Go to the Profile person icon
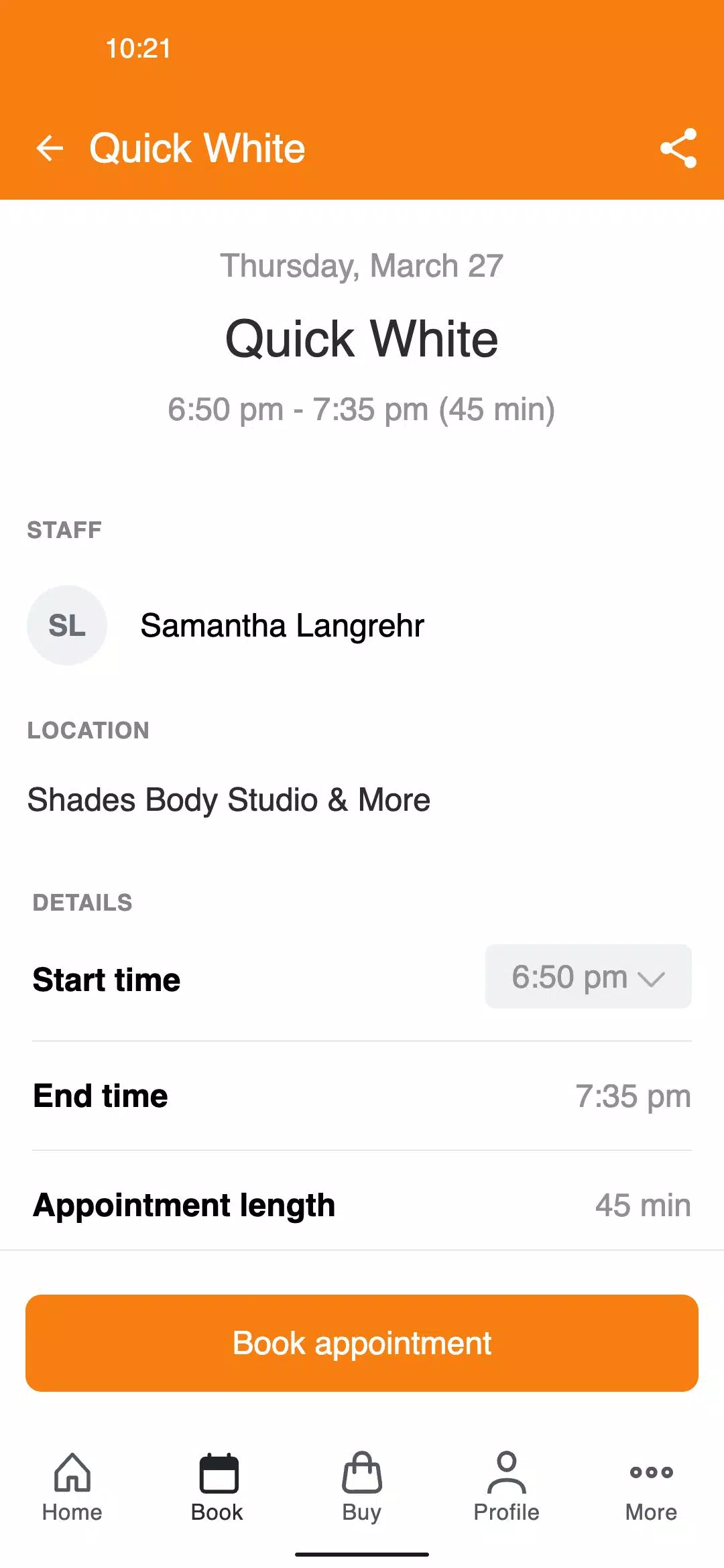The width and height of the screenshot is (724, 1568). (x=507, y=1472)
